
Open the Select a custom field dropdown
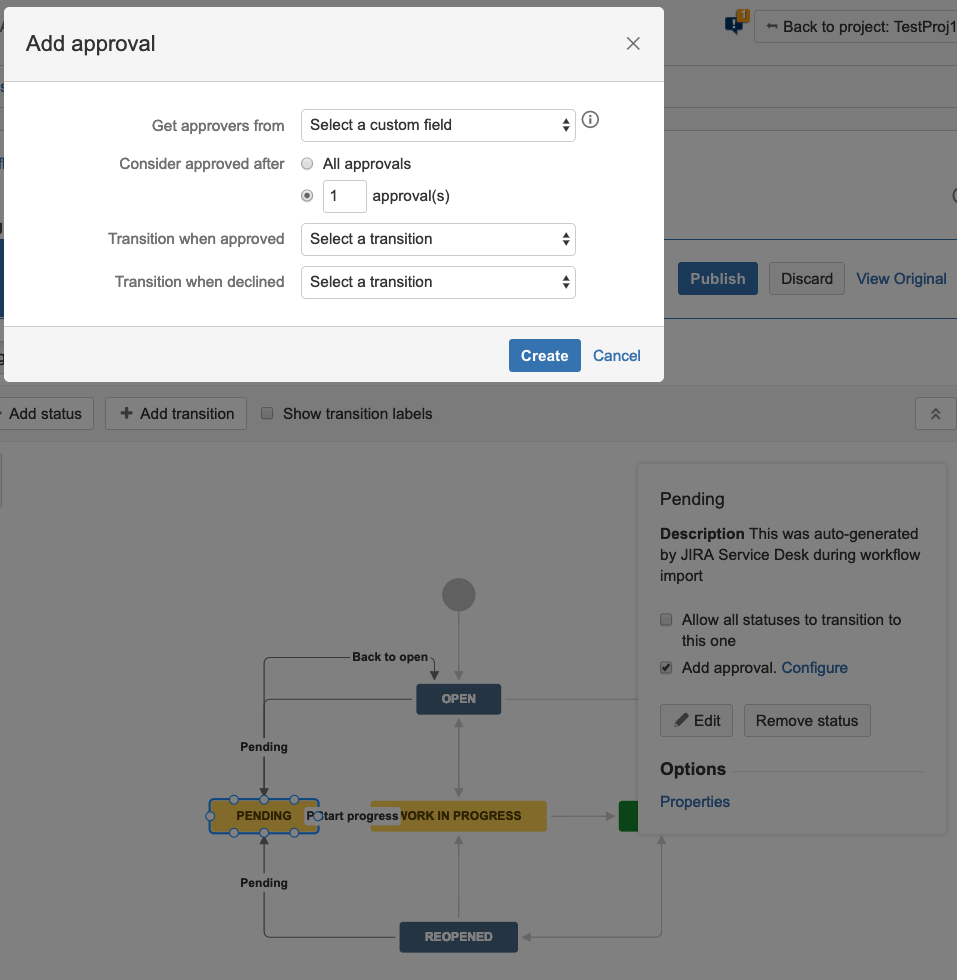tap(438, 125)
